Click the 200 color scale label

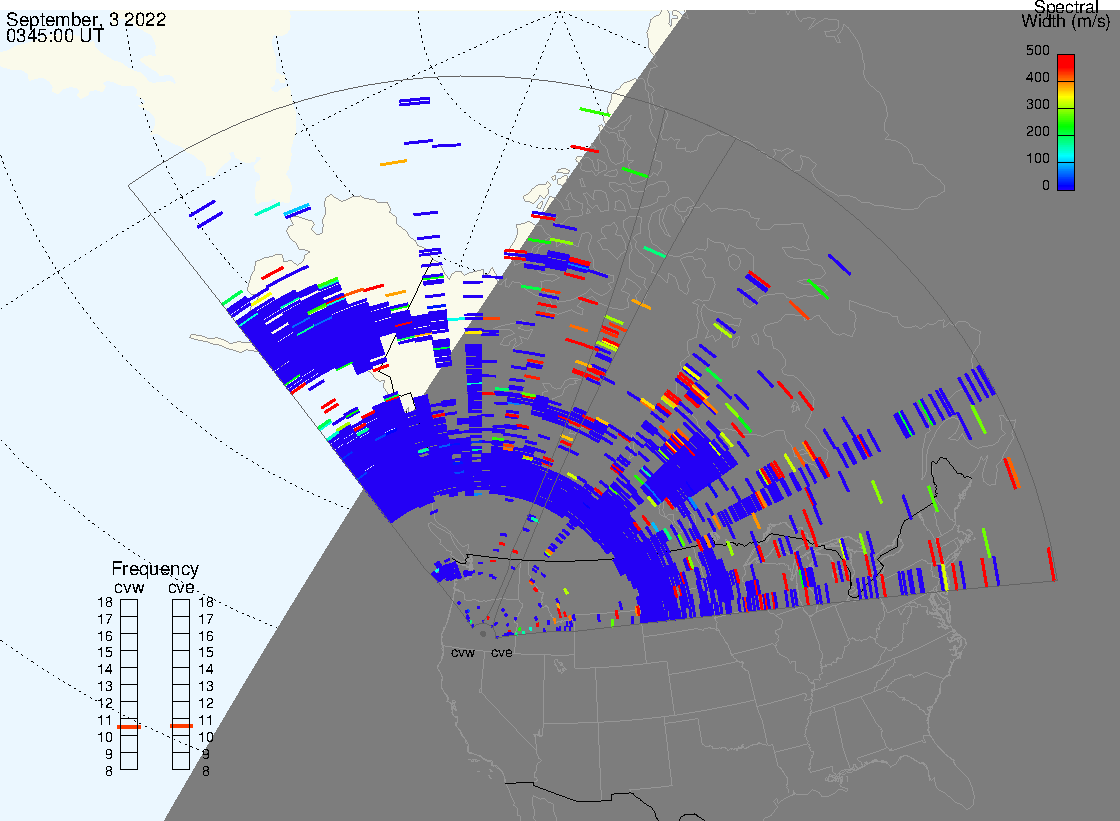pyautogui.click(x=1037, y=131)
